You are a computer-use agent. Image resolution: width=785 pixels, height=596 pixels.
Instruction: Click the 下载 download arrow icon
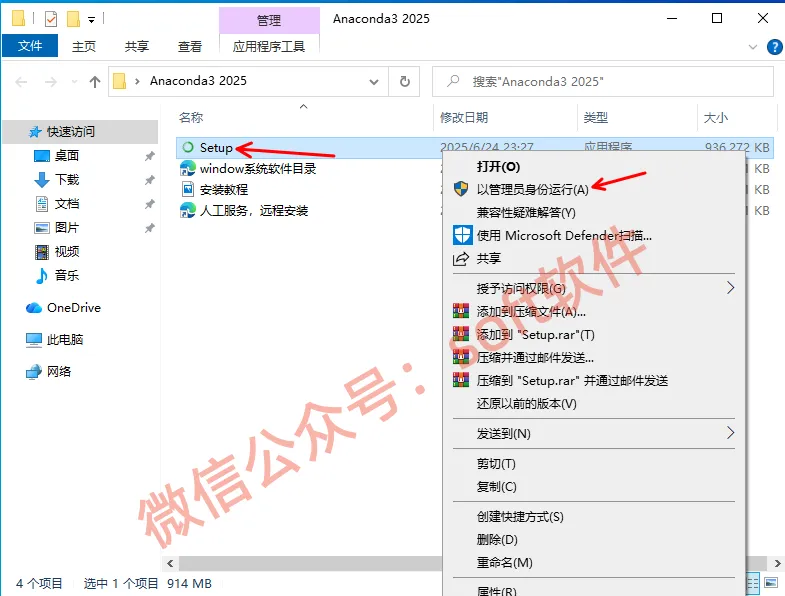pos(42,179)
